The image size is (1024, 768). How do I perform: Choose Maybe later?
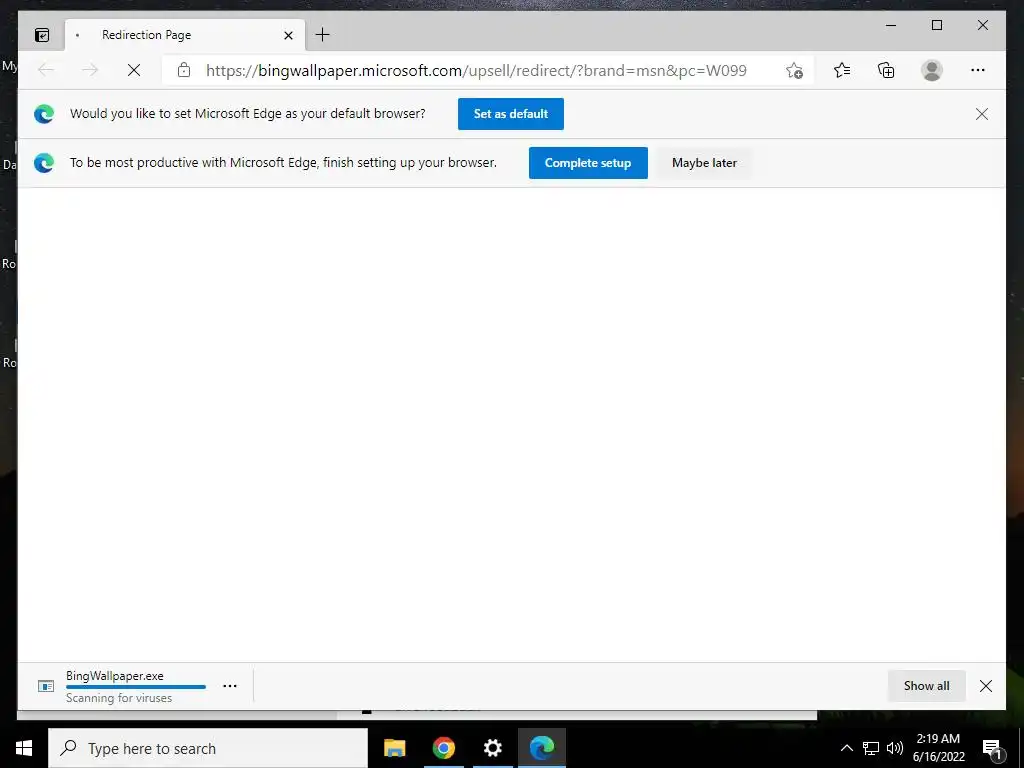click(704, 163)
